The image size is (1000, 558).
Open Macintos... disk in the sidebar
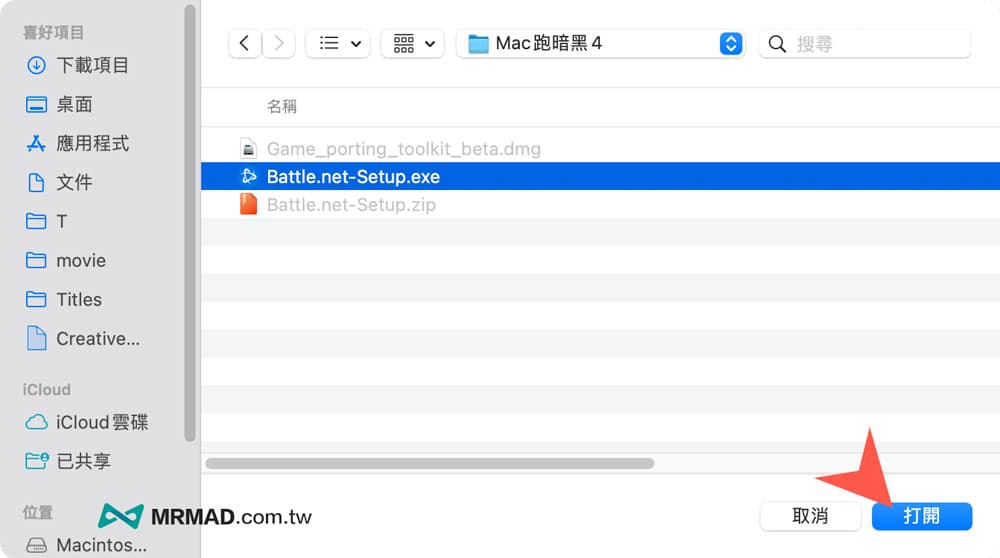click(101, 545)
